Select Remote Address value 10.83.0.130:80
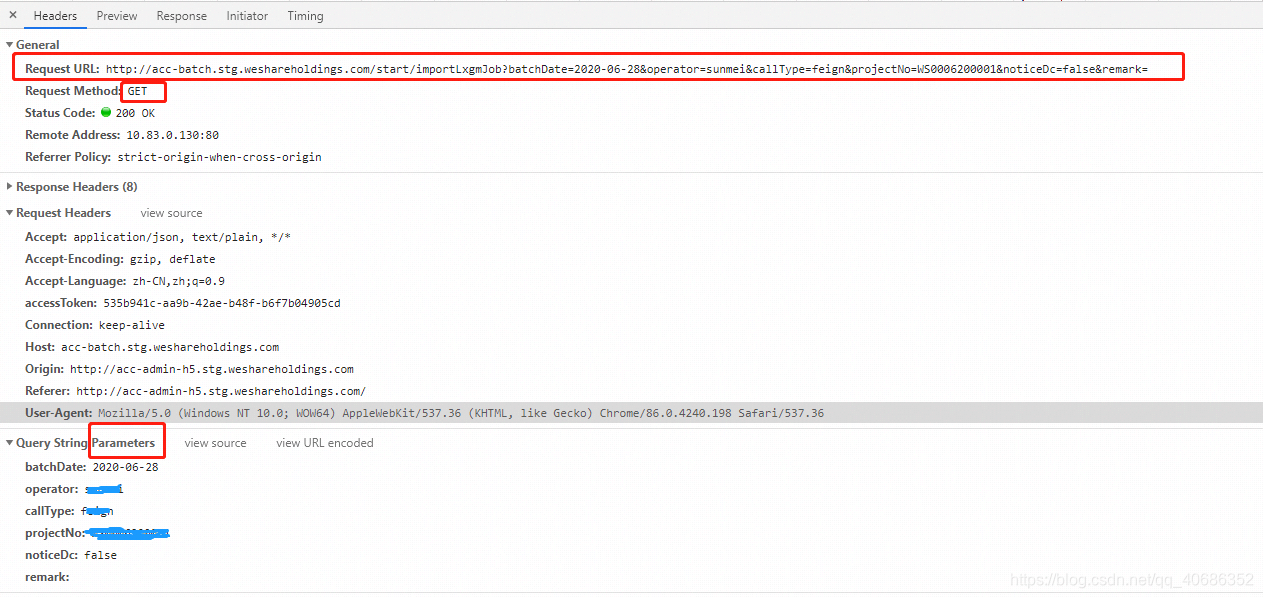This screenshot has width=1263, height=598. (x=172, y=135)
